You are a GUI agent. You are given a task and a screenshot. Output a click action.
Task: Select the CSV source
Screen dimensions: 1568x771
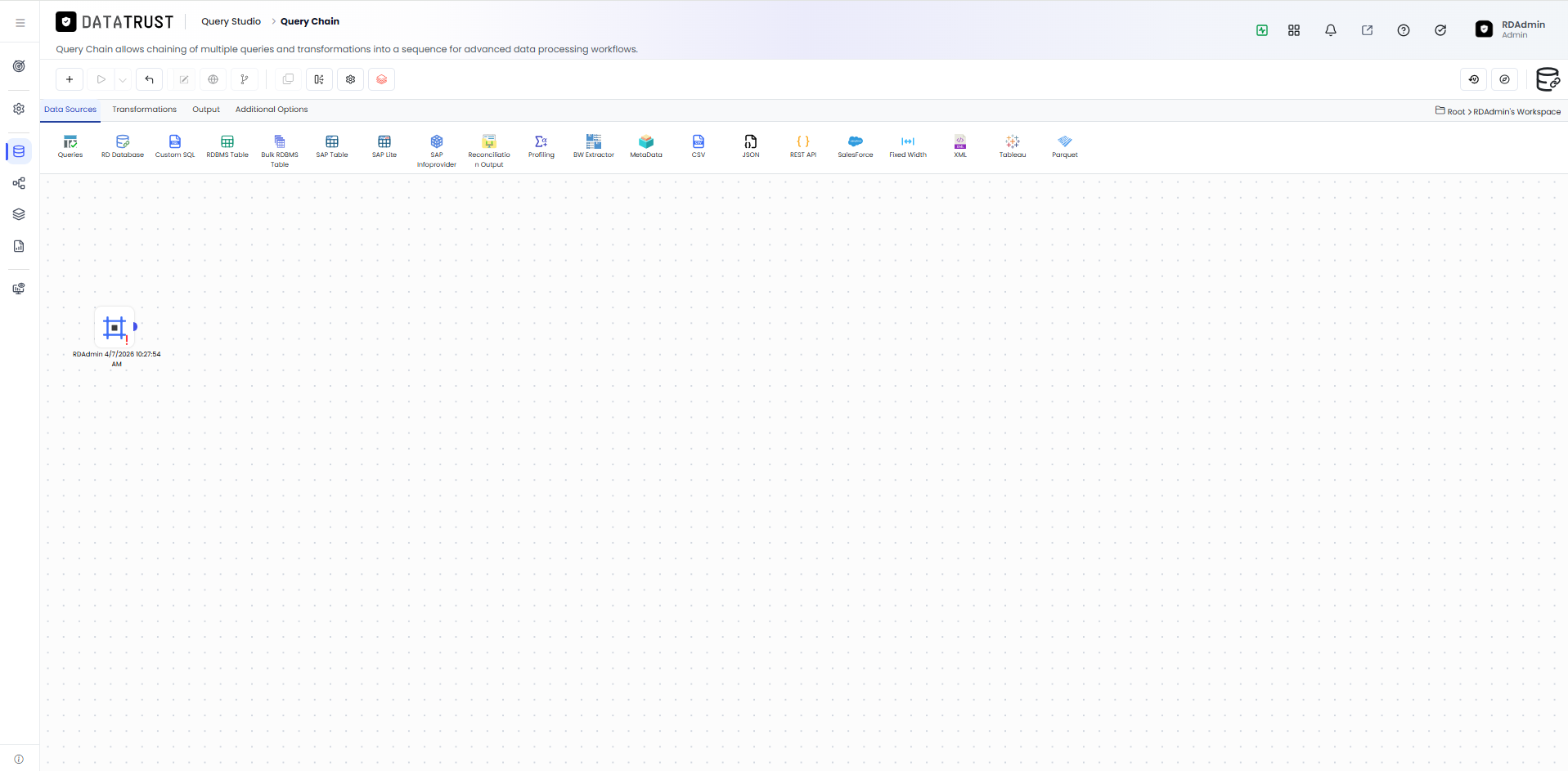pos(699,146)
